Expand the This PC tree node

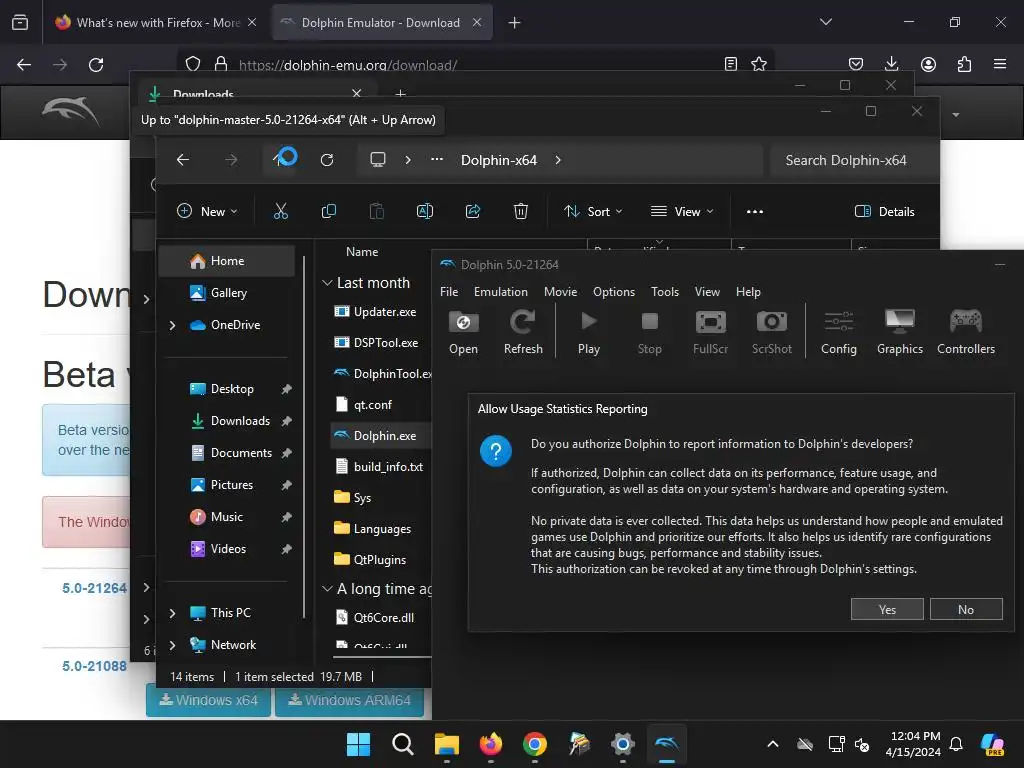[172, 613]
